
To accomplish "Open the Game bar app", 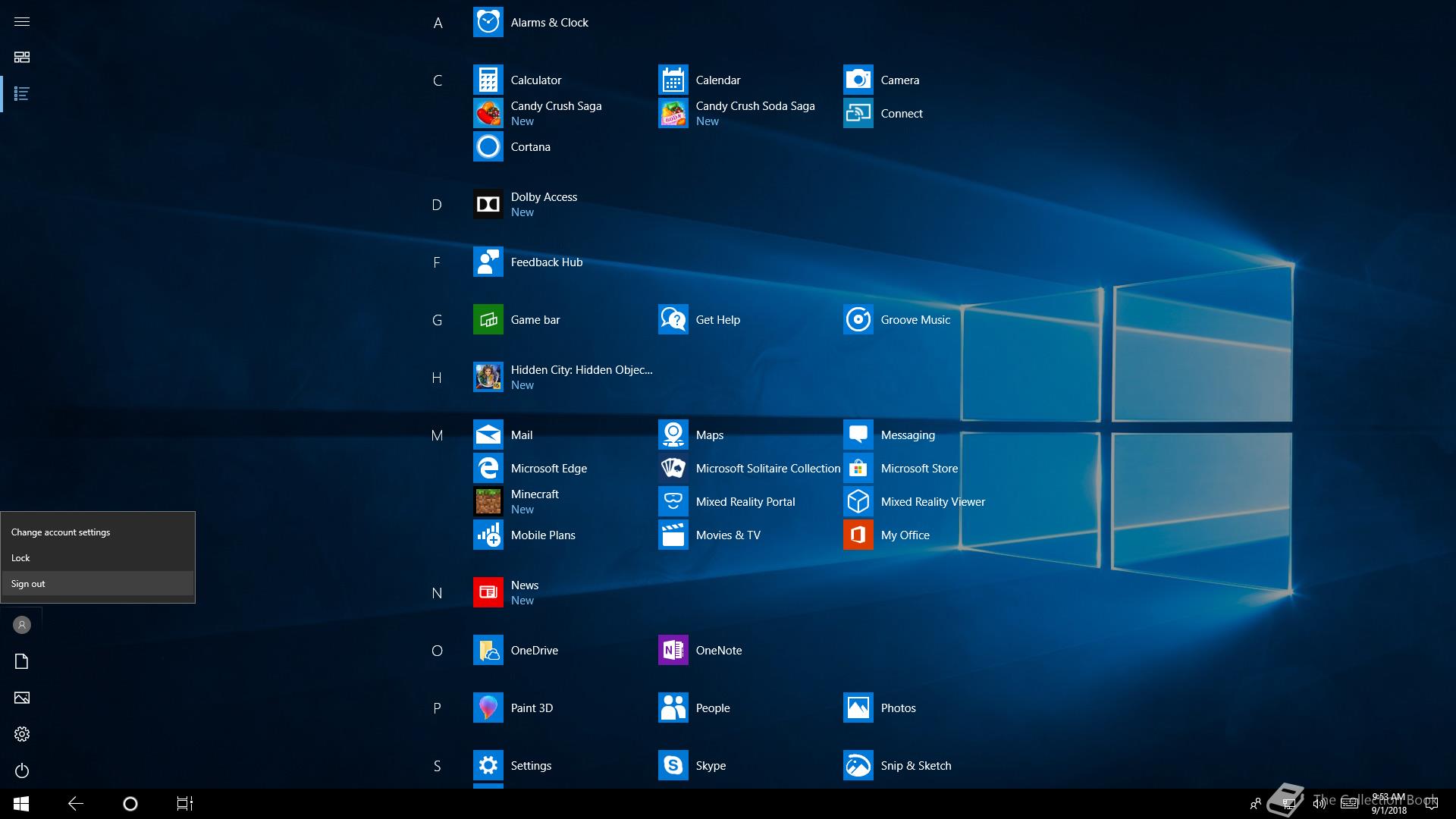I will [x=488, y=320].
